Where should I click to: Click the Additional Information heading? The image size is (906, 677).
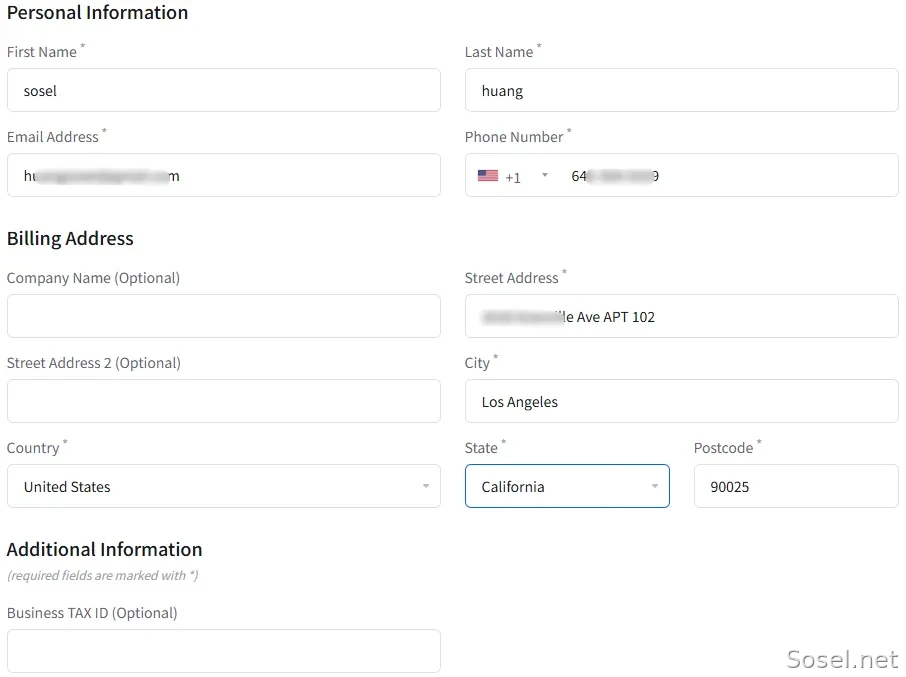pos(105,549)
